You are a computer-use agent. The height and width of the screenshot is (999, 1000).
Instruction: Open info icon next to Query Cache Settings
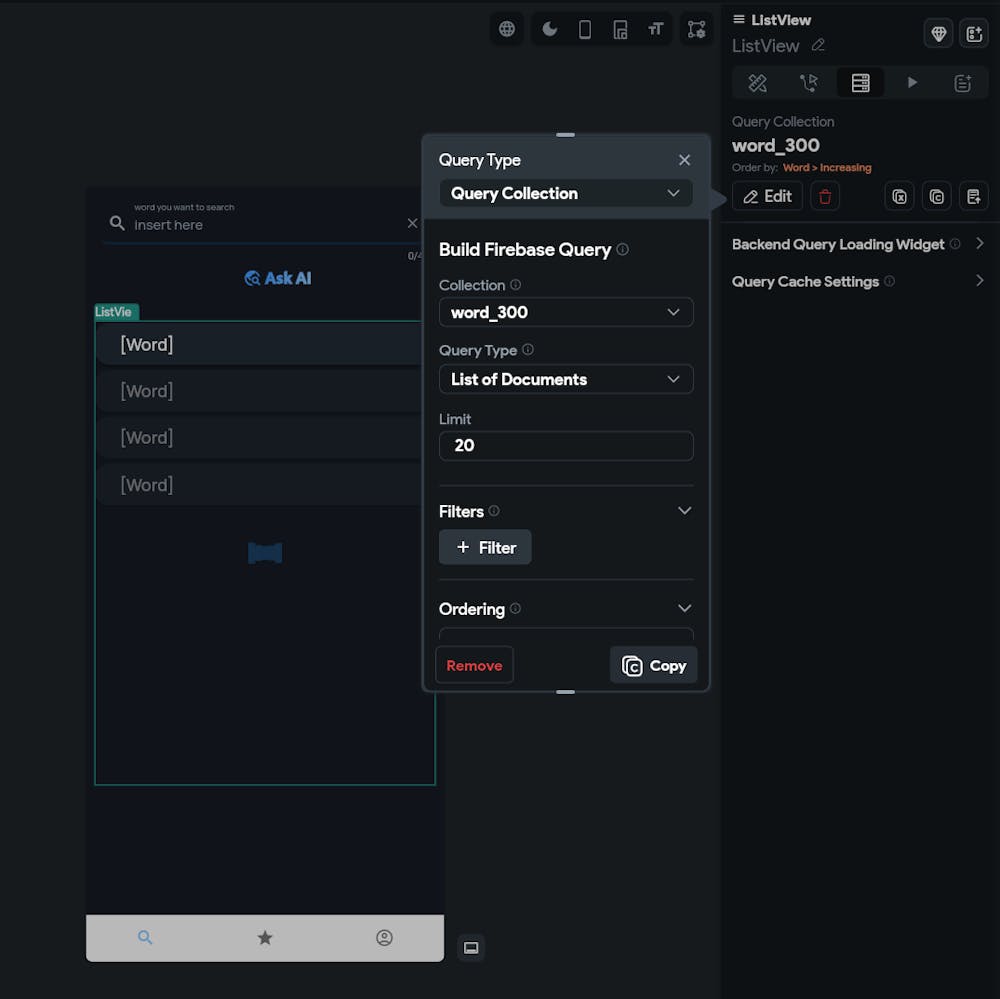(889, 281)
